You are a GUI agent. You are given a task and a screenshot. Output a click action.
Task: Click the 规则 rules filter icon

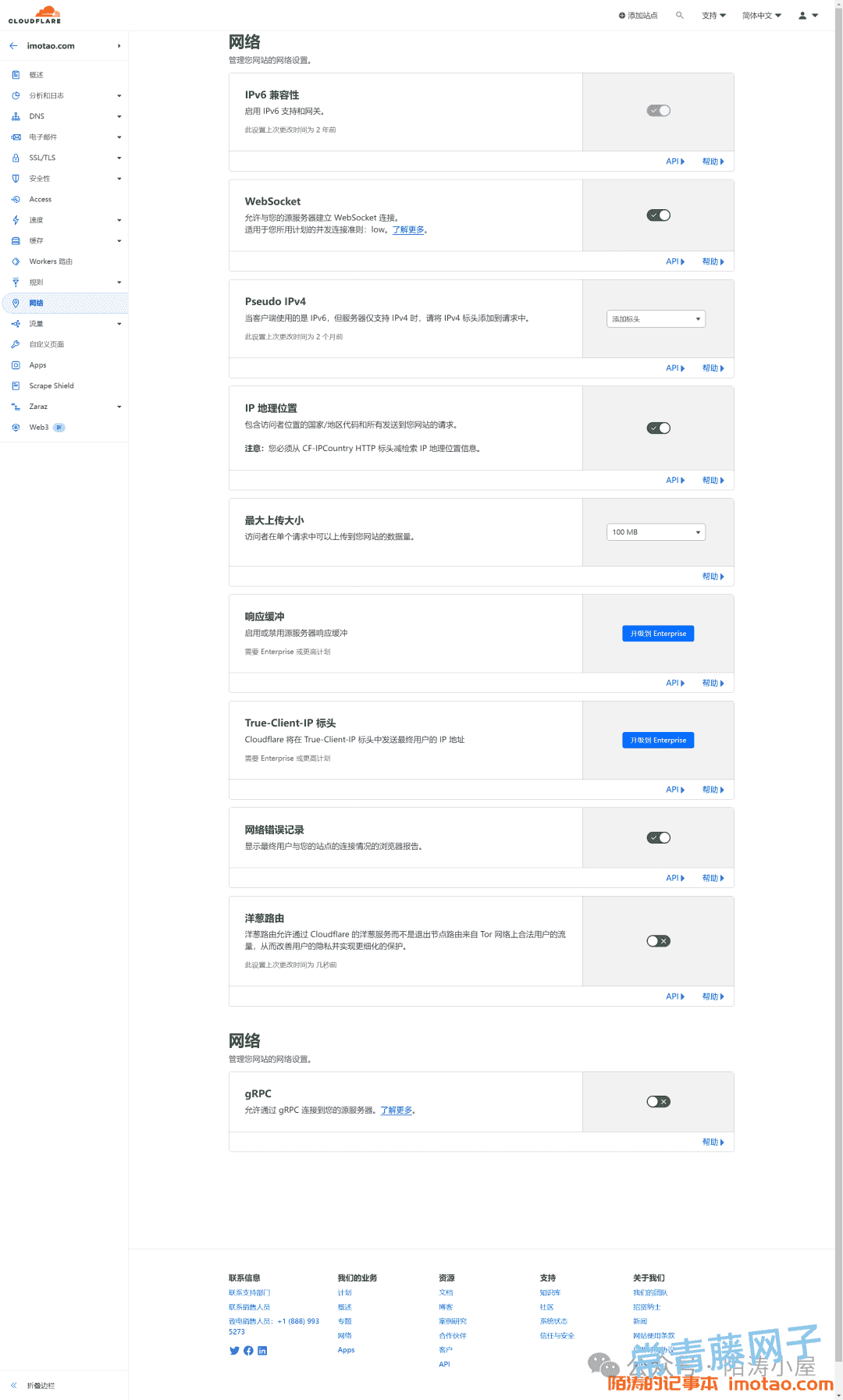[16, 282]
